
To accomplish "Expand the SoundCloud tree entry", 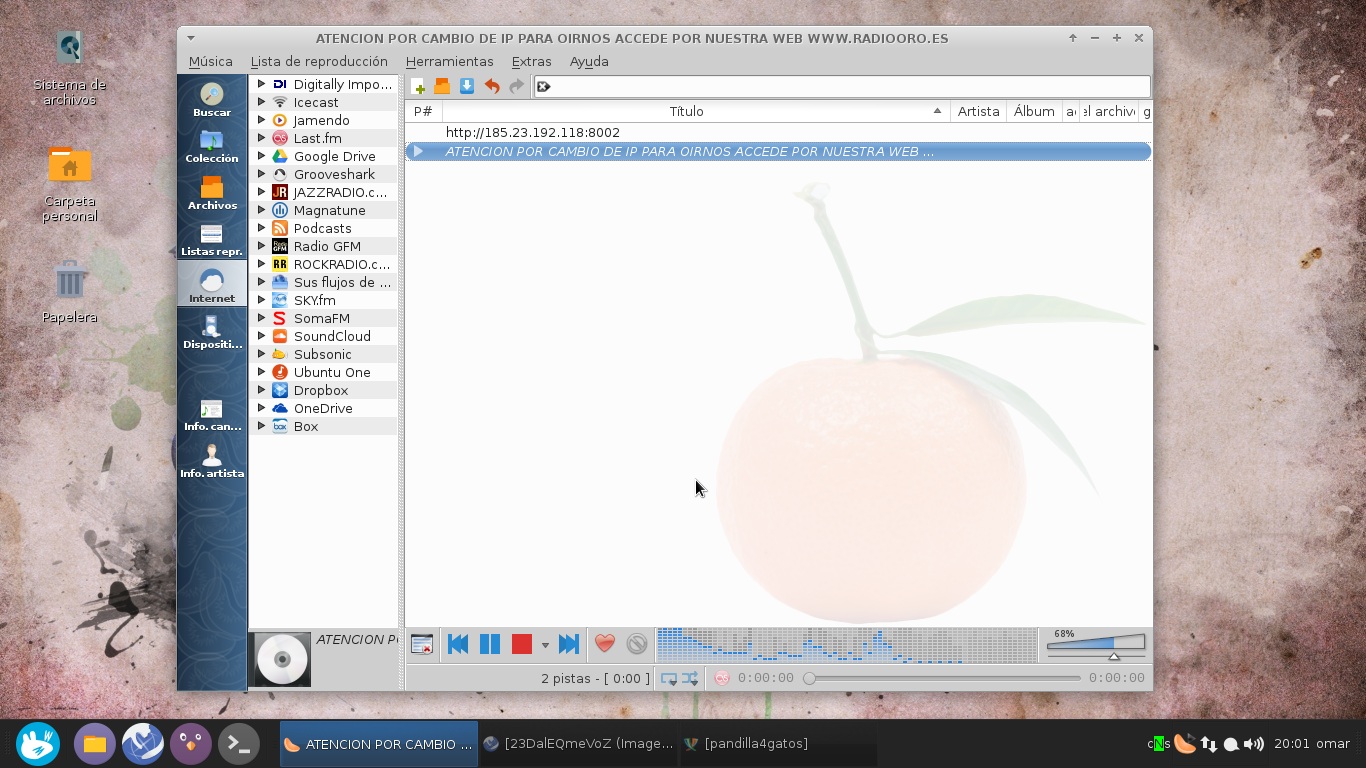I will click(x=261, y=336).
